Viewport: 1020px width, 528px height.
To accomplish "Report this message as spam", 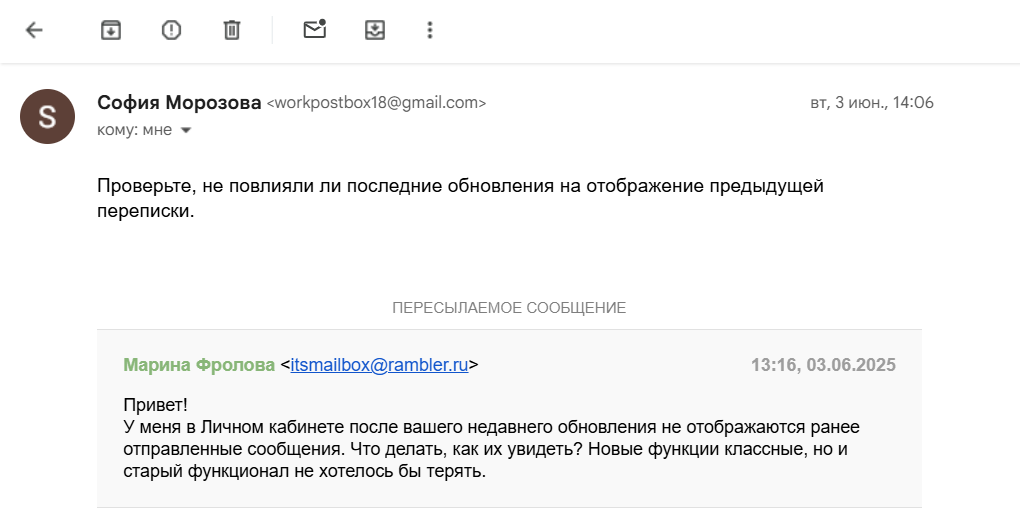I will (171, 30).
